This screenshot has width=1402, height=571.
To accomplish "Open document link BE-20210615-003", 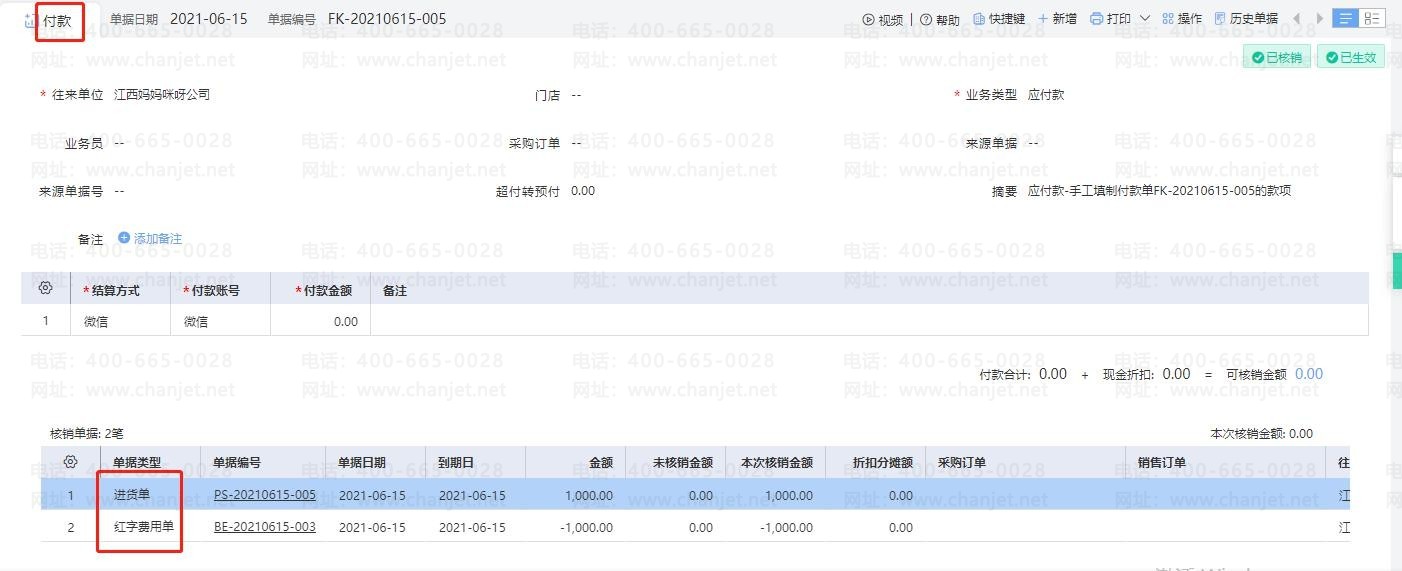I will (265, 527).
